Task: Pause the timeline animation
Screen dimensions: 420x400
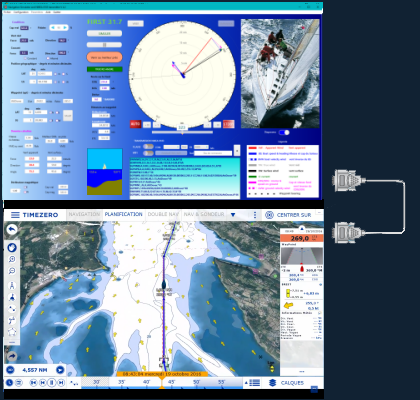Action: coord(52,383)
